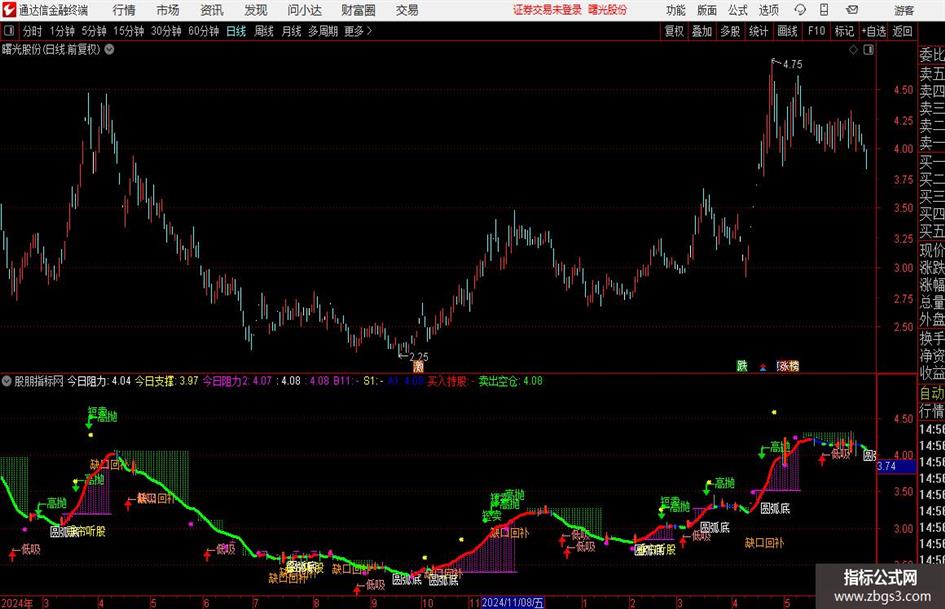This screenshot has width=945, height=609.
Task: Switch to 分时 period tab
Action: [x=33, y=31]
